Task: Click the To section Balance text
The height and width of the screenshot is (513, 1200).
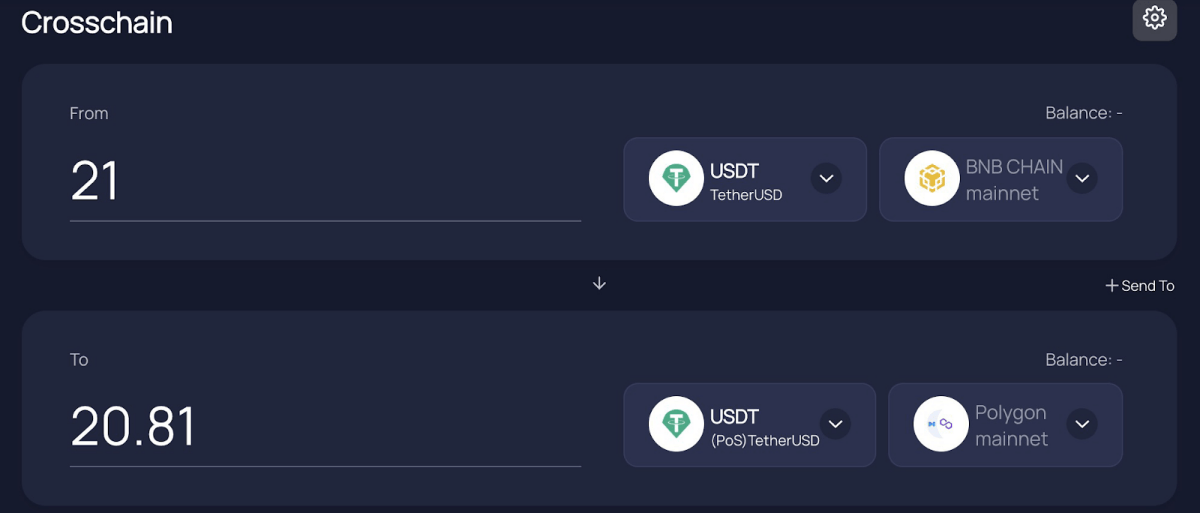Action: pyautogui.click(x=1084, y=359)
